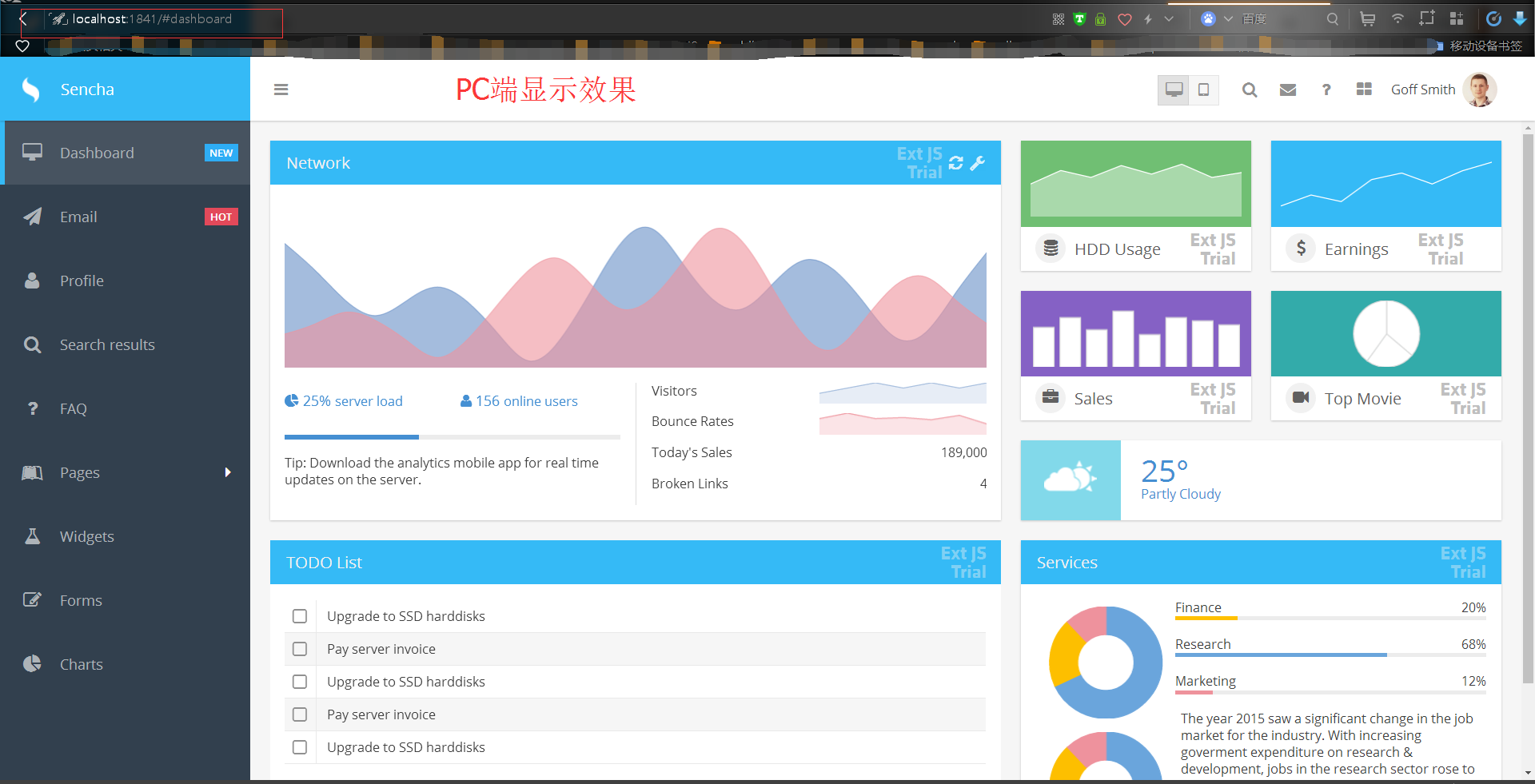Click browser heart favorite icon
The image size is (1535, 784).
coord(1125,19)
